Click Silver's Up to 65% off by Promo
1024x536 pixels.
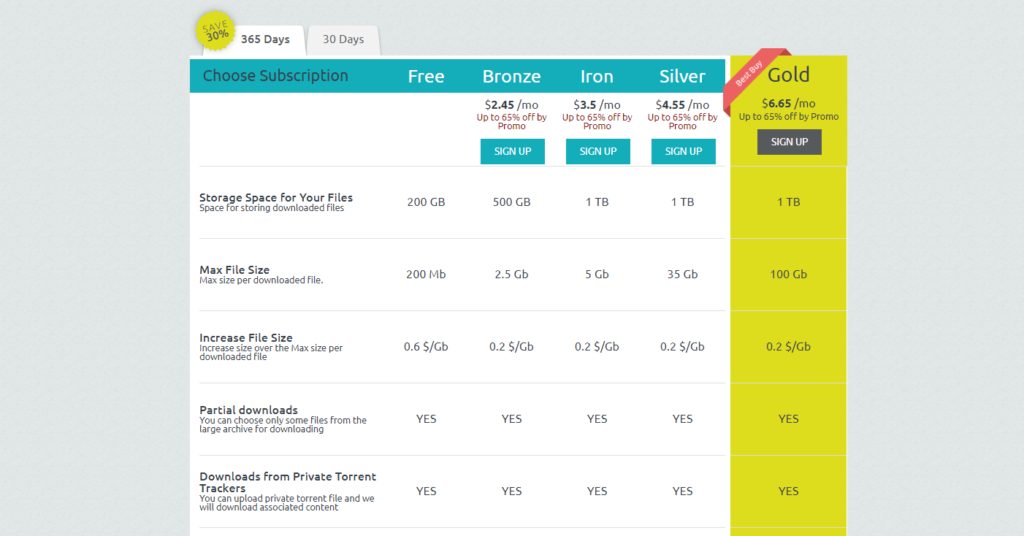click(682, 122)
